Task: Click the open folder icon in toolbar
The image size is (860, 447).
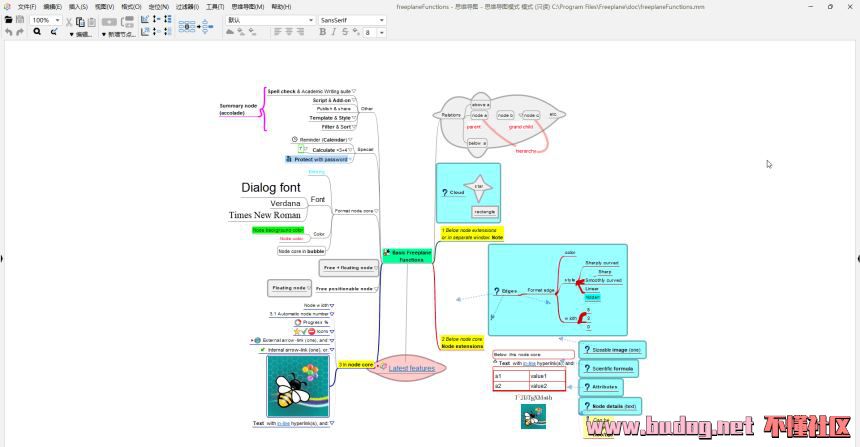Action: pyautogui.click(x=8, y=20)
